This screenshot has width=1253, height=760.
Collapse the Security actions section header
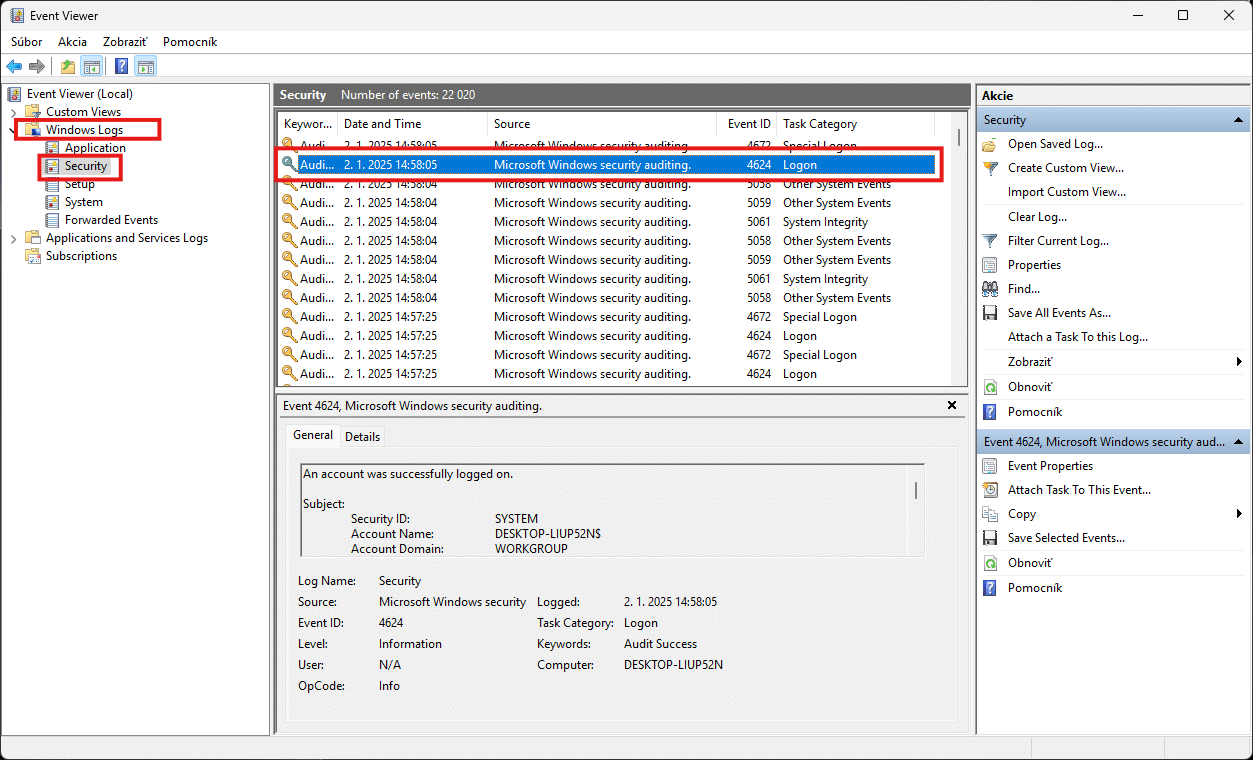(1238, 120)
